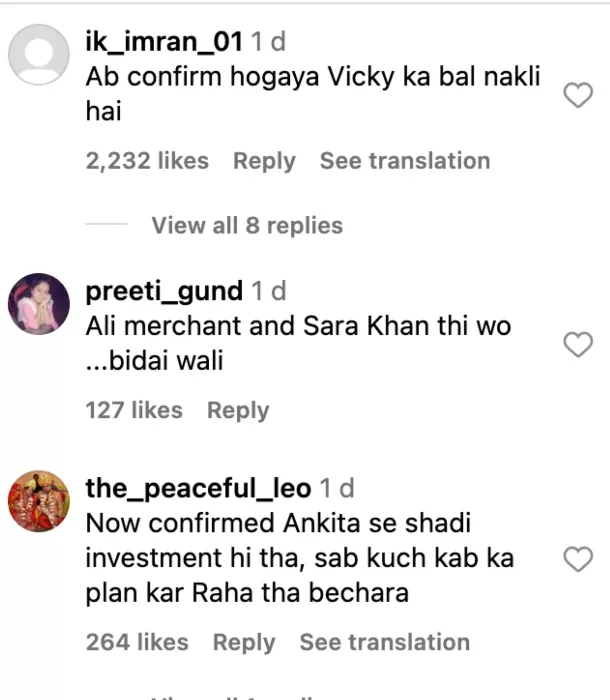610x700 pixels.
Task: Open ik_imran_01 username link
Action: point(164,42)
